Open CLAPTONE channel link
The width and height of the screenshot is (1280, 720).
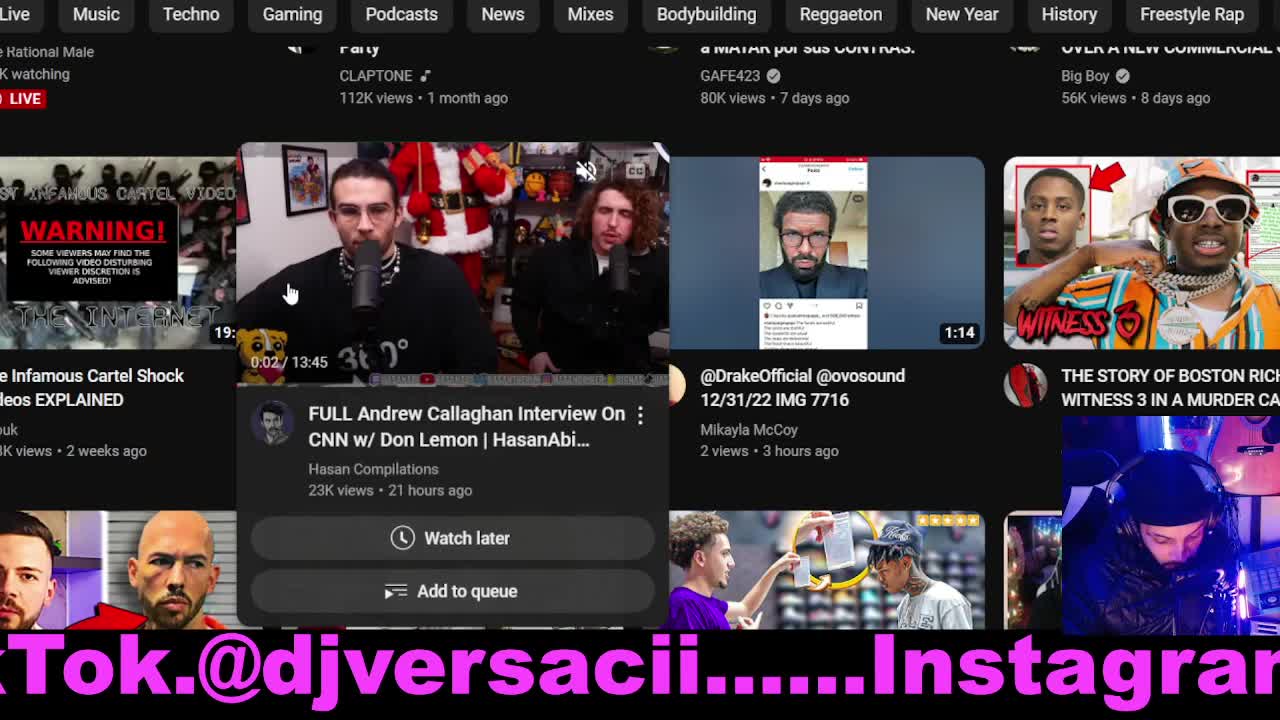[x=376, y=76]
